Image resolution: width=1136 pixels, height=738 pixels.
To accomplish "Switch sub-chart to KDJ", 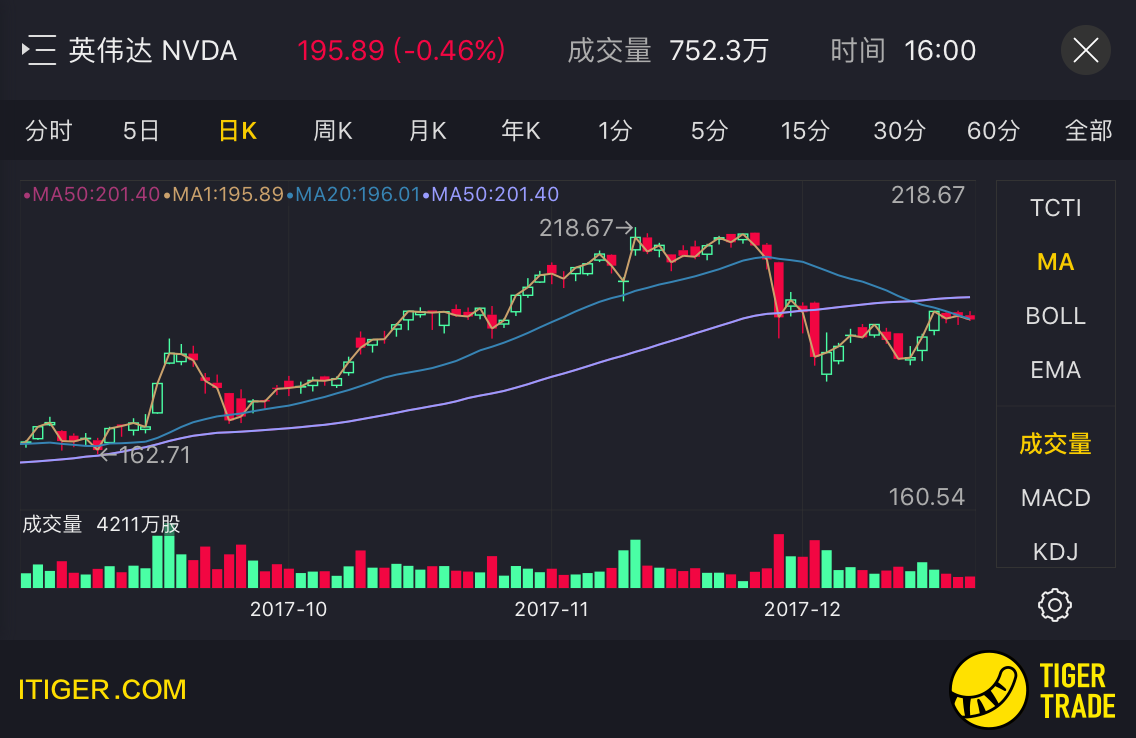I will click(x=1055, y=551).
